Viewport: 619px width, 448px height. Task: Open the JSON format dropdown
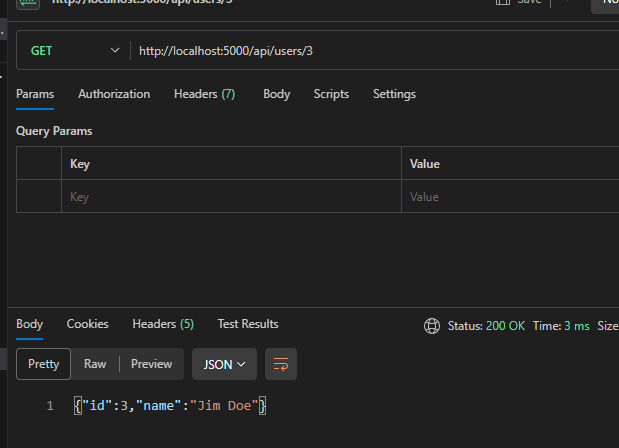(x=224, y=364)
